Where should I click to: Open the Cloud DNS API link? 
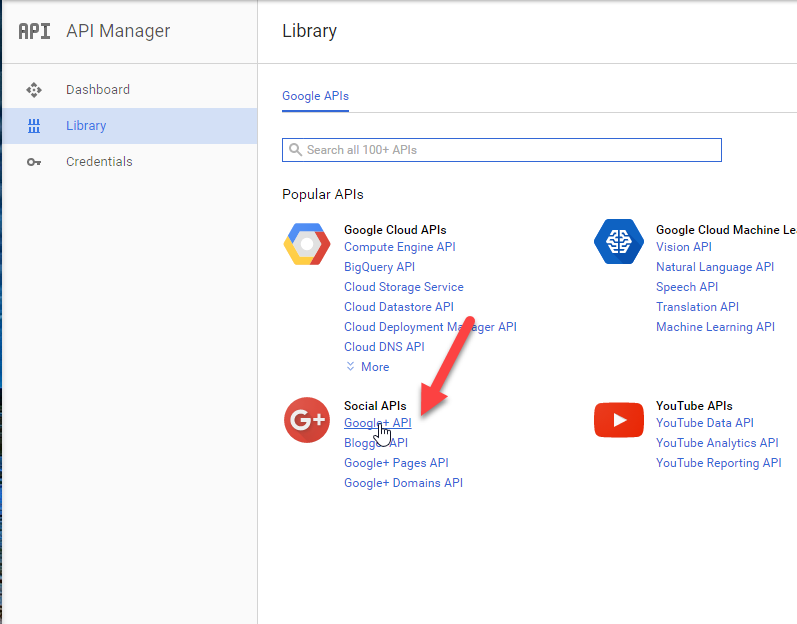pyautogui.click(x=384, y=347)
